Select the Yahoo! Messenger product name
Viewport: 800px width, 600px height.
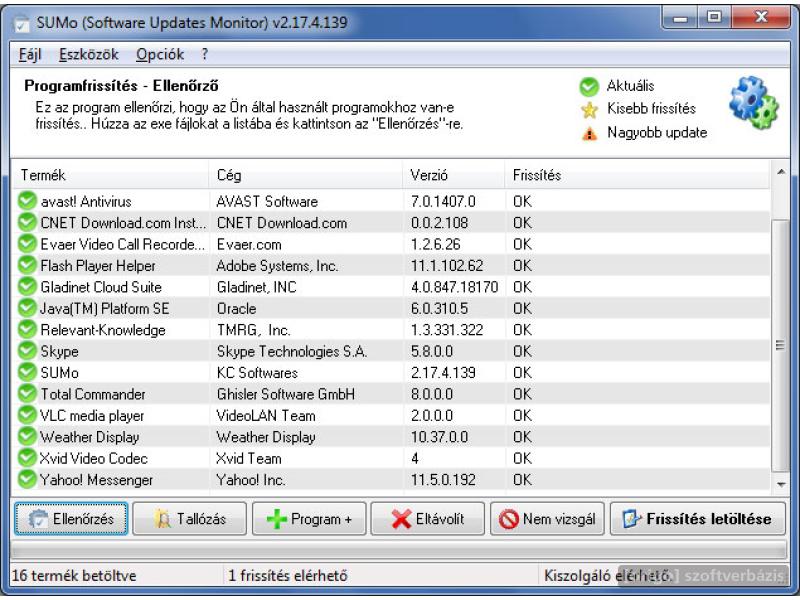click(x=96, y=480)
